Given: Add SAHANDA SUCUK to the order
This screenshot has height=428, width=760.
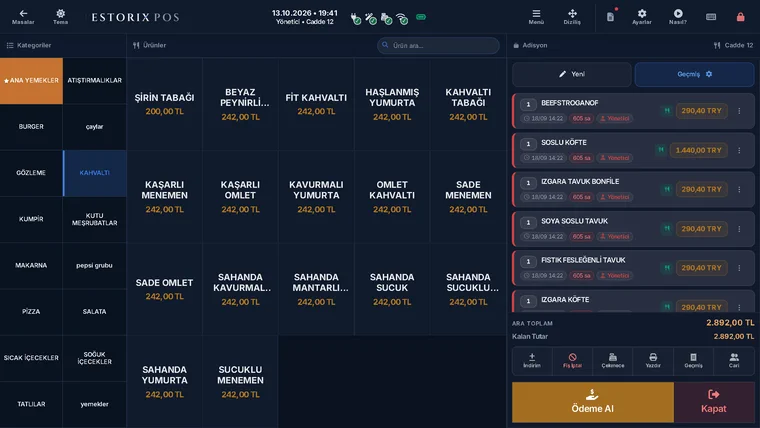Looking at the screenshot, I should click(x=392, y=289).
